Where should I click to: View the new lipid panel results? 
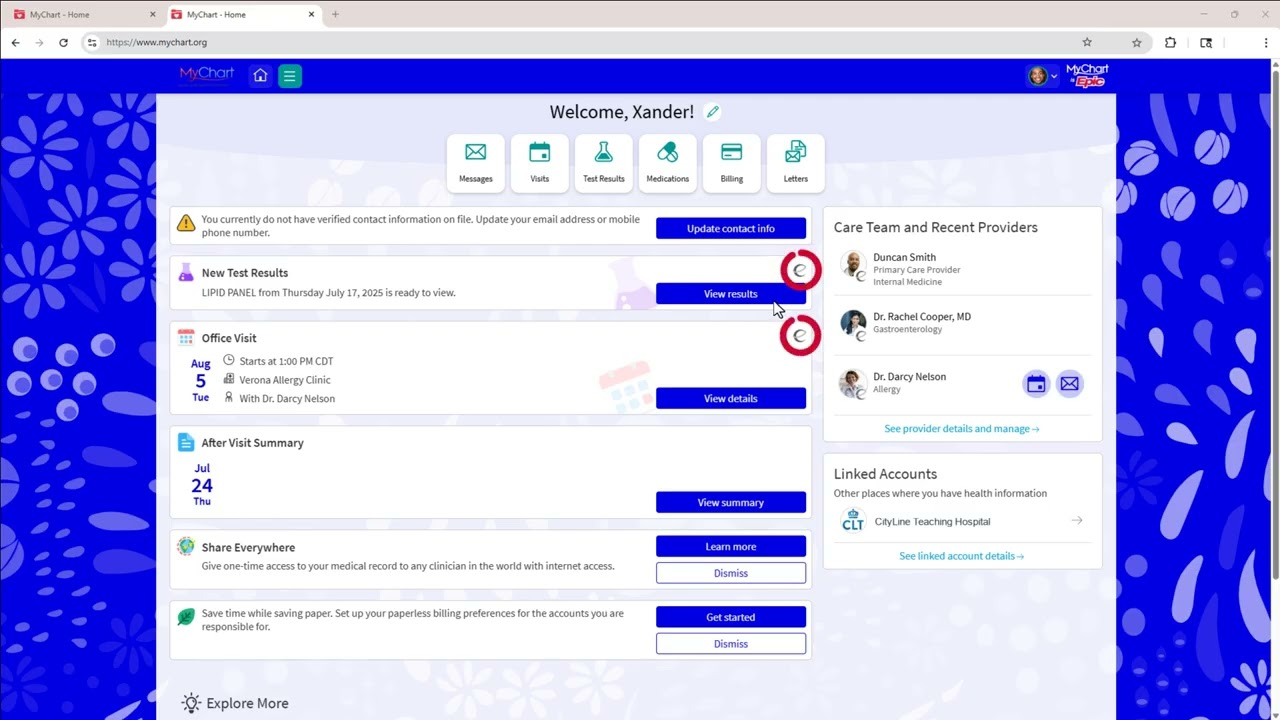[731, 294]
